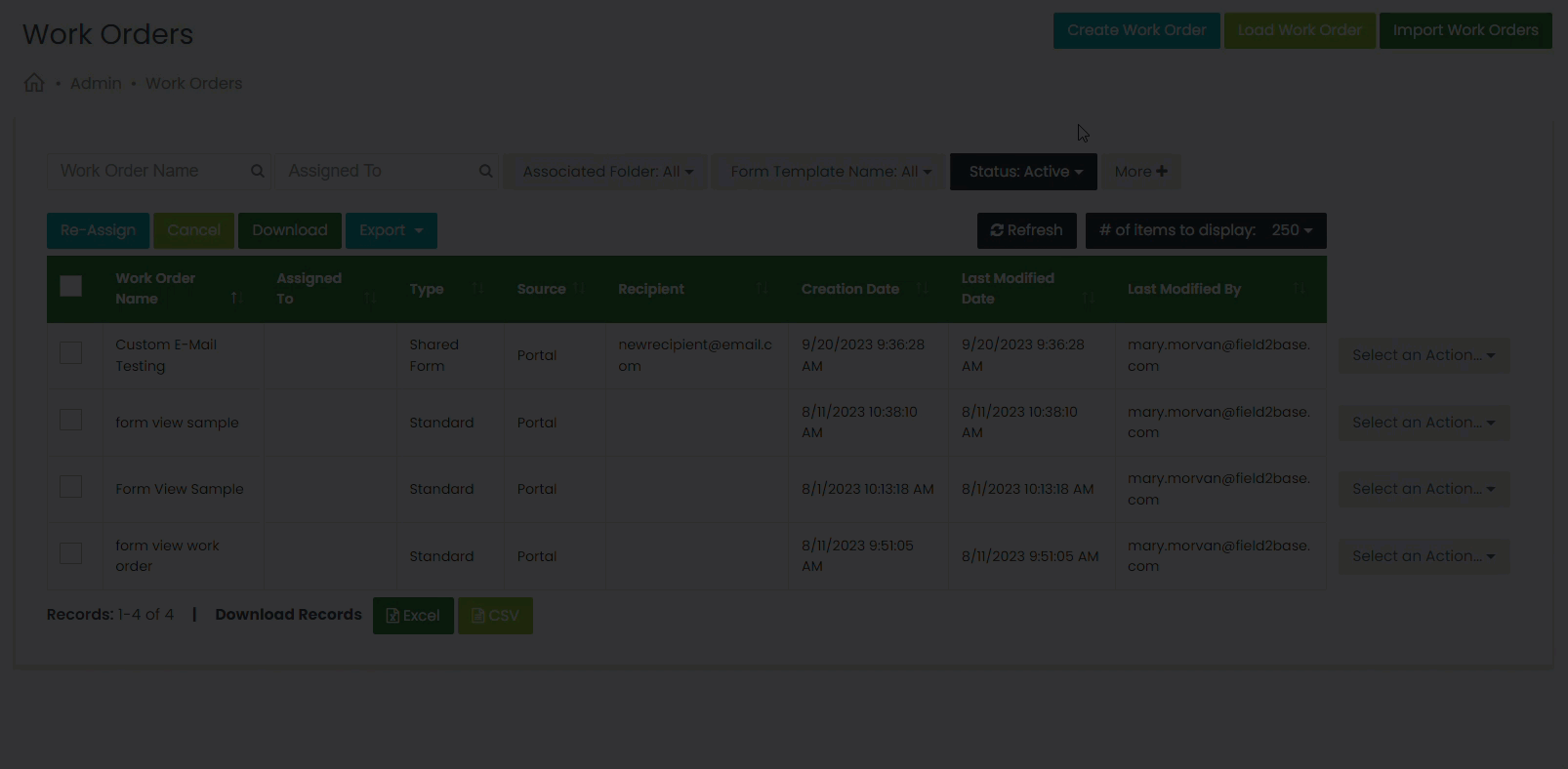Click the Create Work Order button
Screen dimensions: 1568x769
pyautogui.click(x=1136, y=30)
